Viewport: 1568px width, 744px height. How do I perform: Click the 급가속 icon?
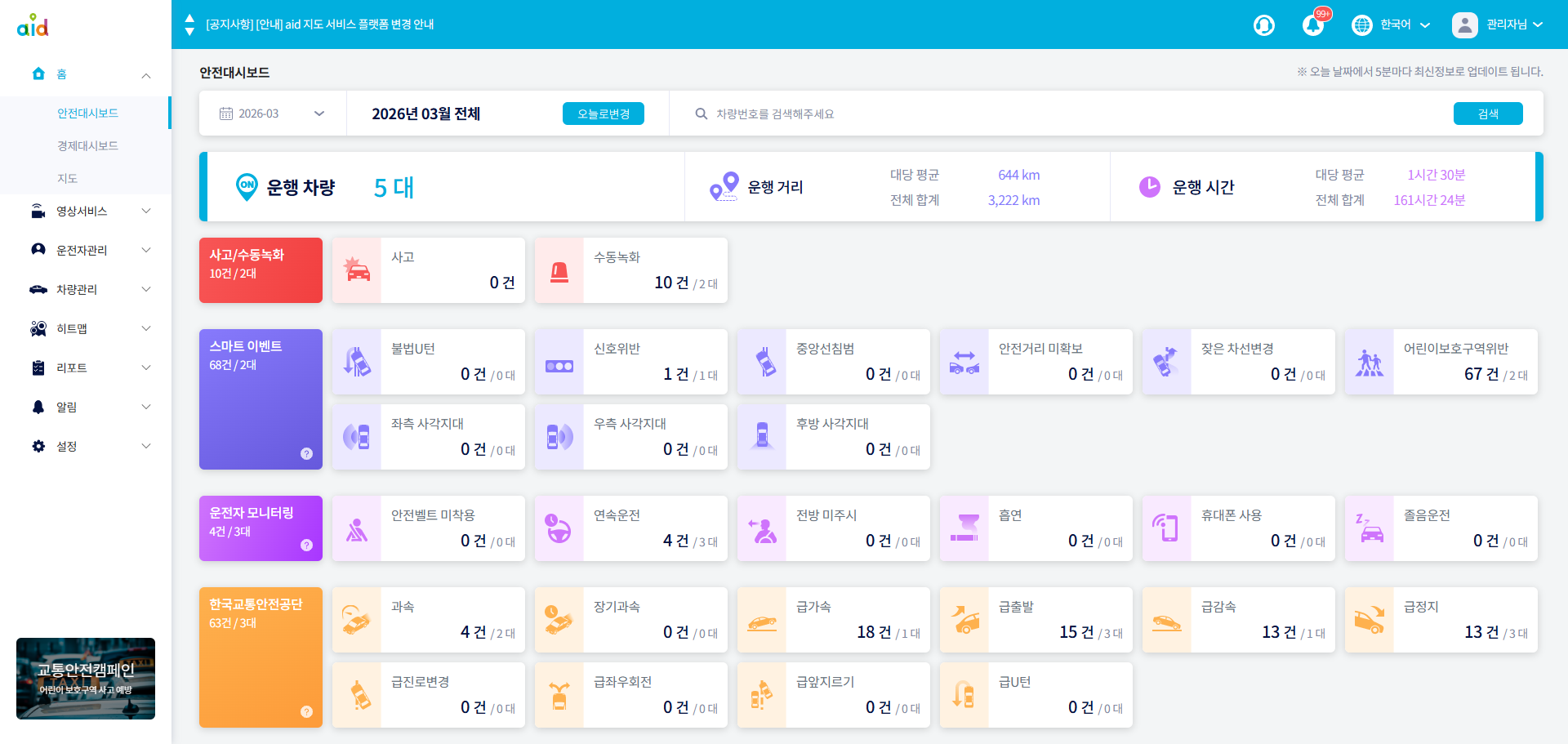762,623
